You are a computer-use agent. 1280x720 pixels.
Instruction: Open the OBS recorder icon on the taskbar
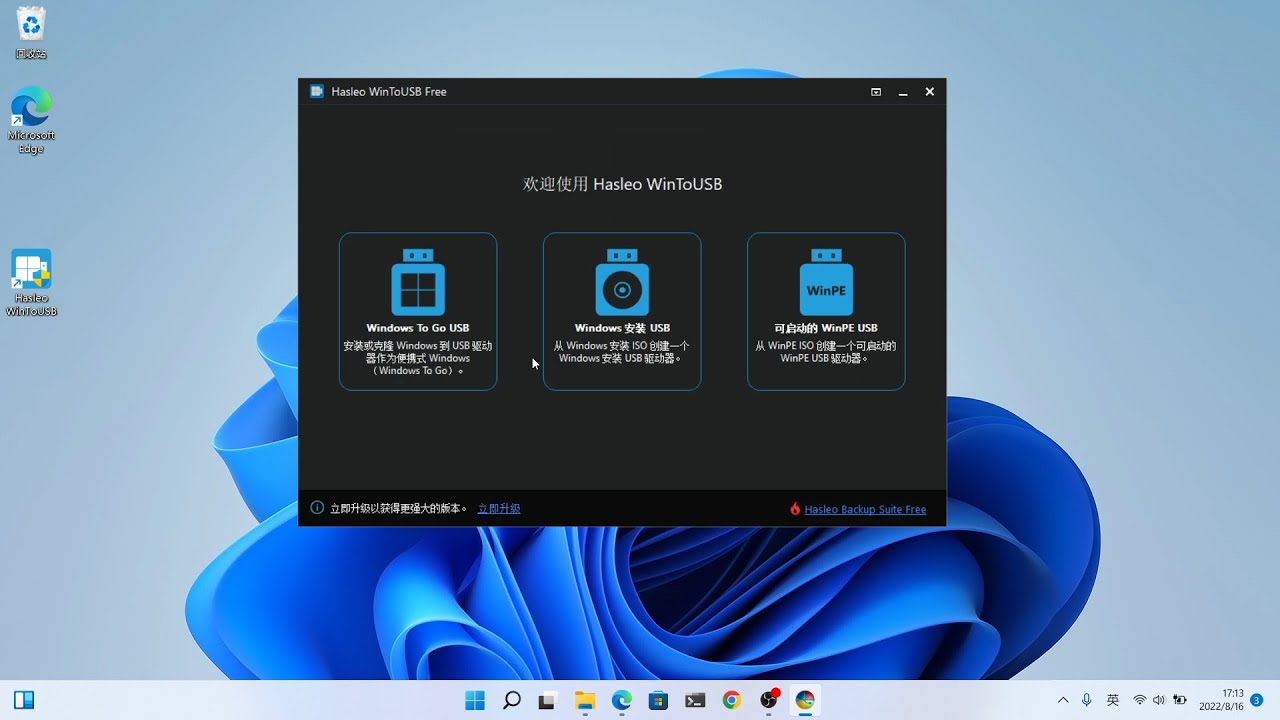[768, 700]
